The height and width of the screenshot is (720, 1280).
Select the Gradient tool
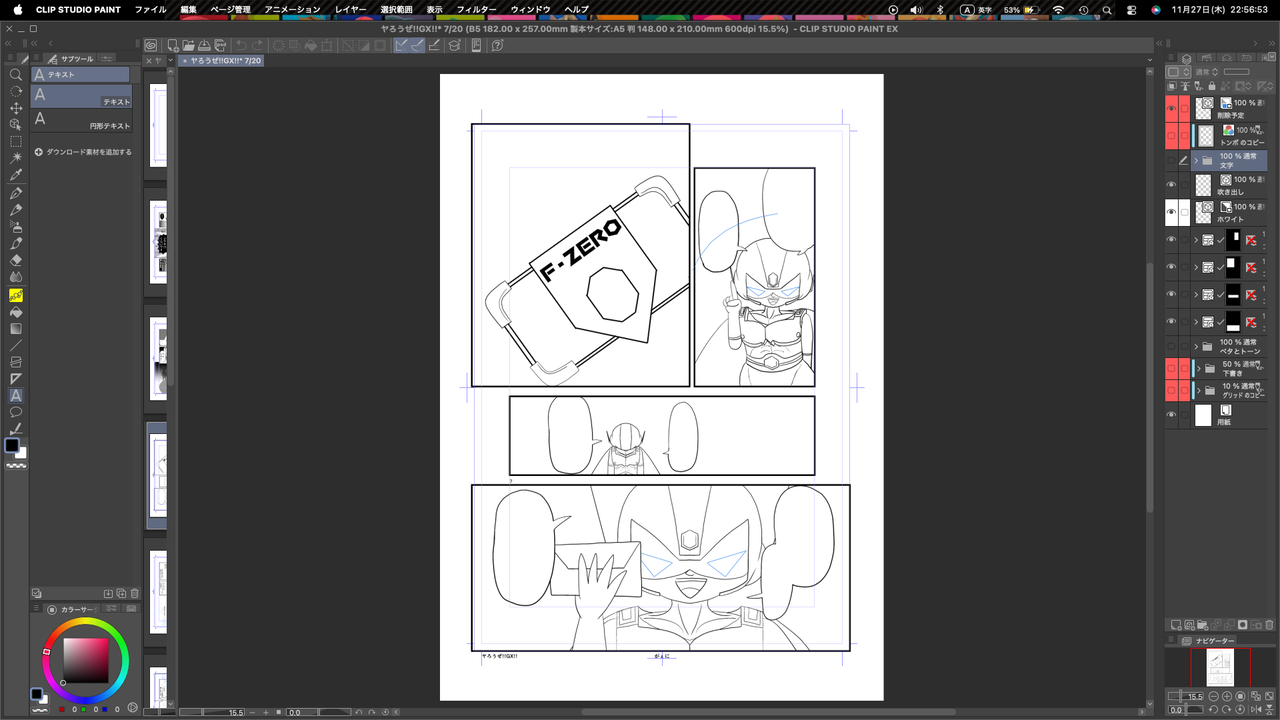(16, 329)
